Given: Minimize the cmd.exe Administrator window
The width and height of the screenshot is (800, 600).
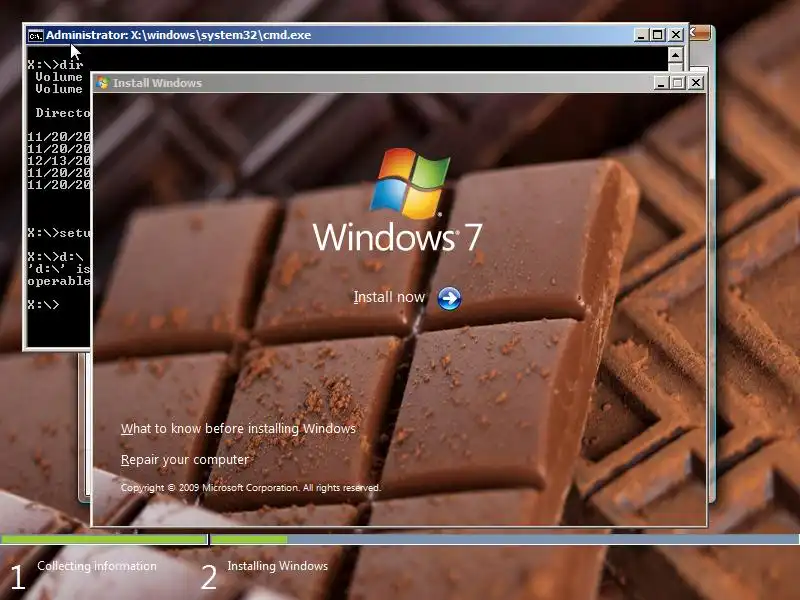Looking at the screenshot, I should (641, 35).
